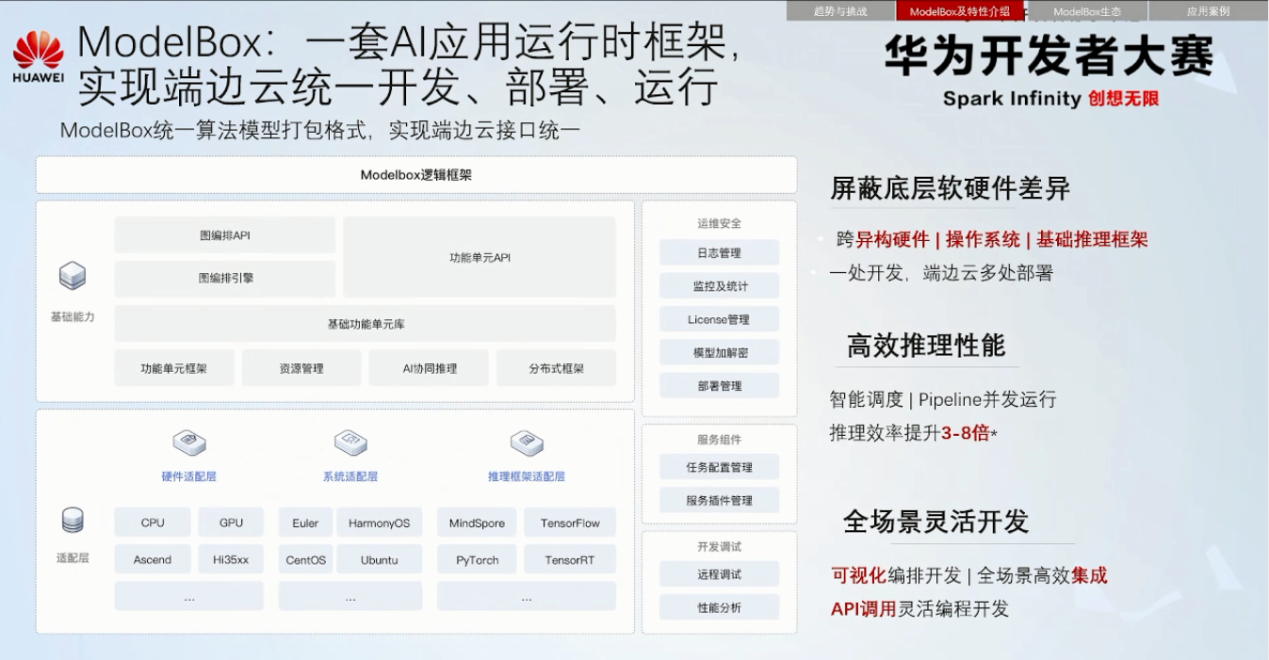
Task: Click the API调用灵活编程开发 line
Action: click(920, 608)
